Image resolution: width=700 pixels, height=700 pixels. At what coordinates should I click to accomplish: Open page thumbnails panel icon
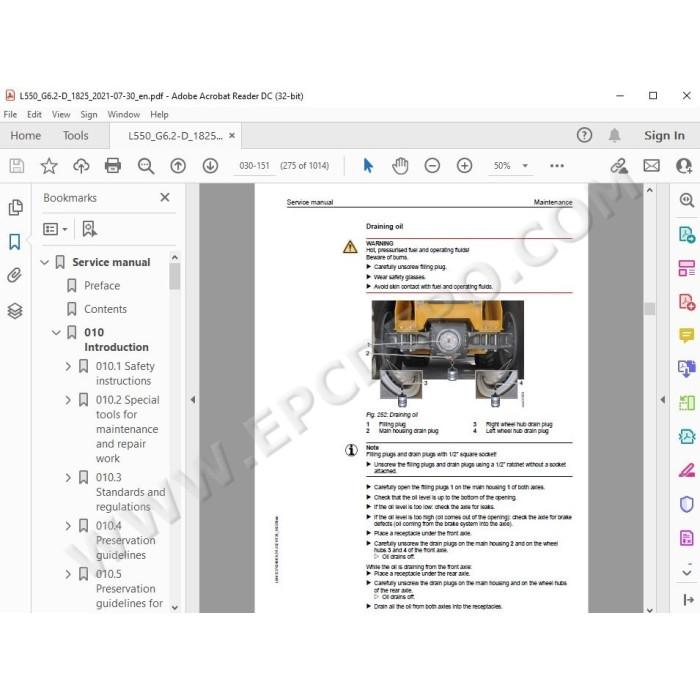coord(15,207)
